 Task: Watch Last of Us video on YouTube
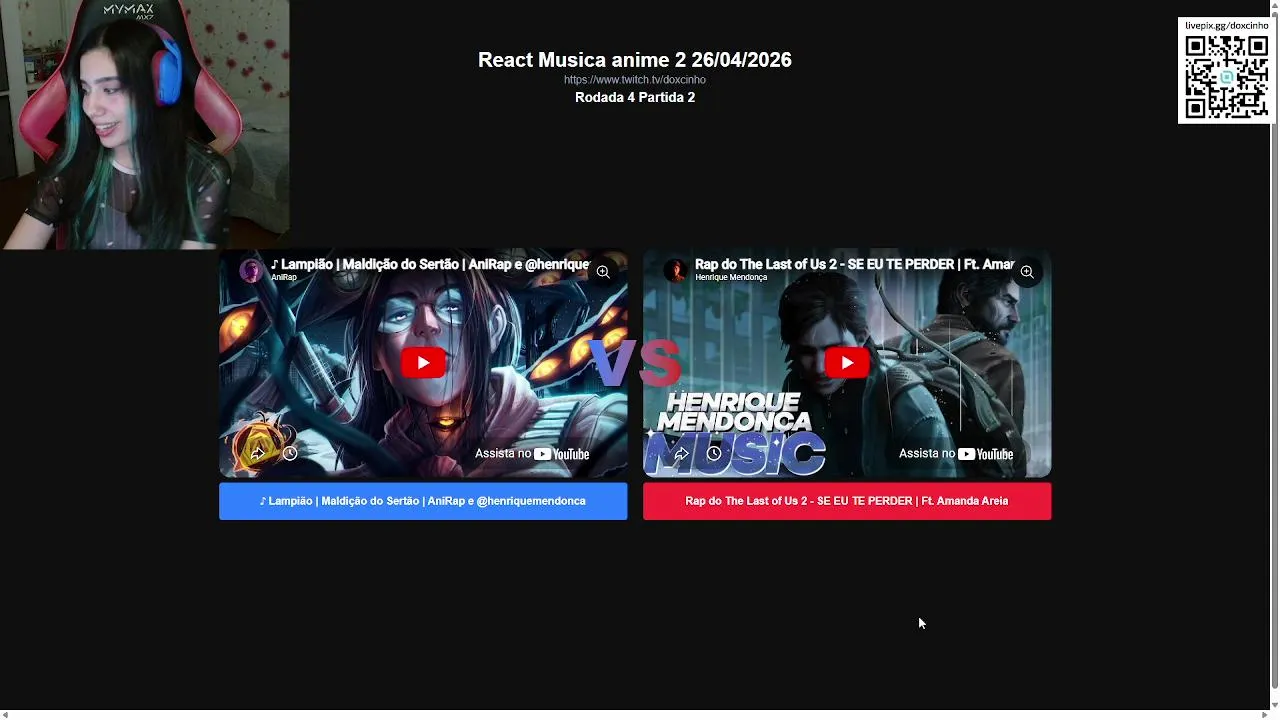click(956, 454)
